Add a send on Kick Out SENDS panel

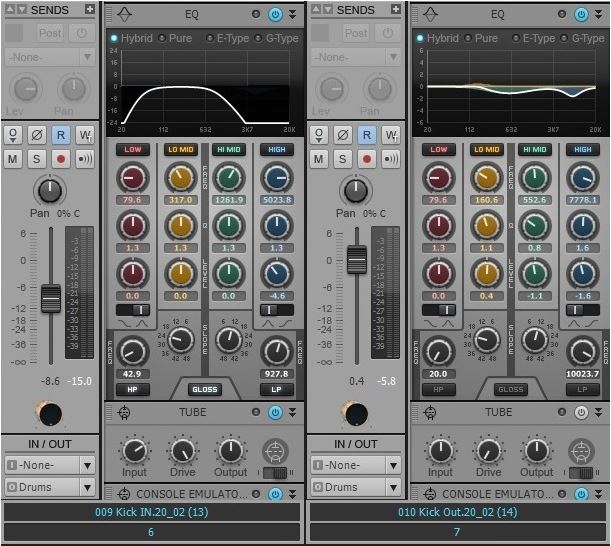coord(396,9)
